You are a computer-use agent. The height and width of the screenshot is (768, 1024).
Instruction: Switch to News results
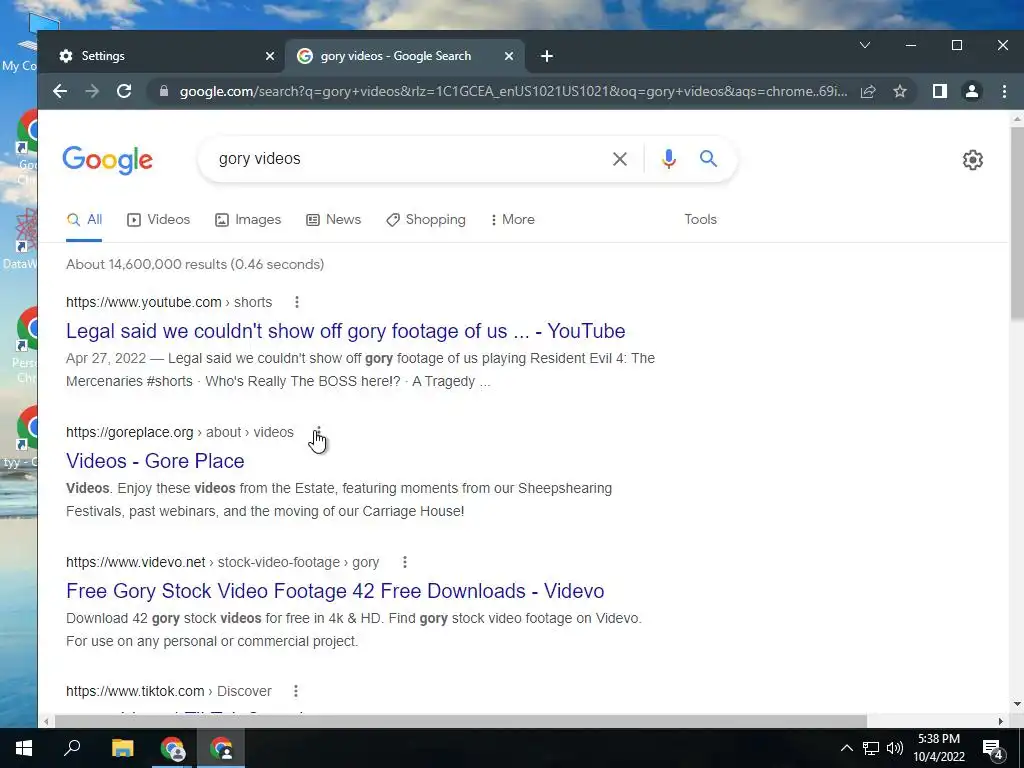(x=334, y=219)
